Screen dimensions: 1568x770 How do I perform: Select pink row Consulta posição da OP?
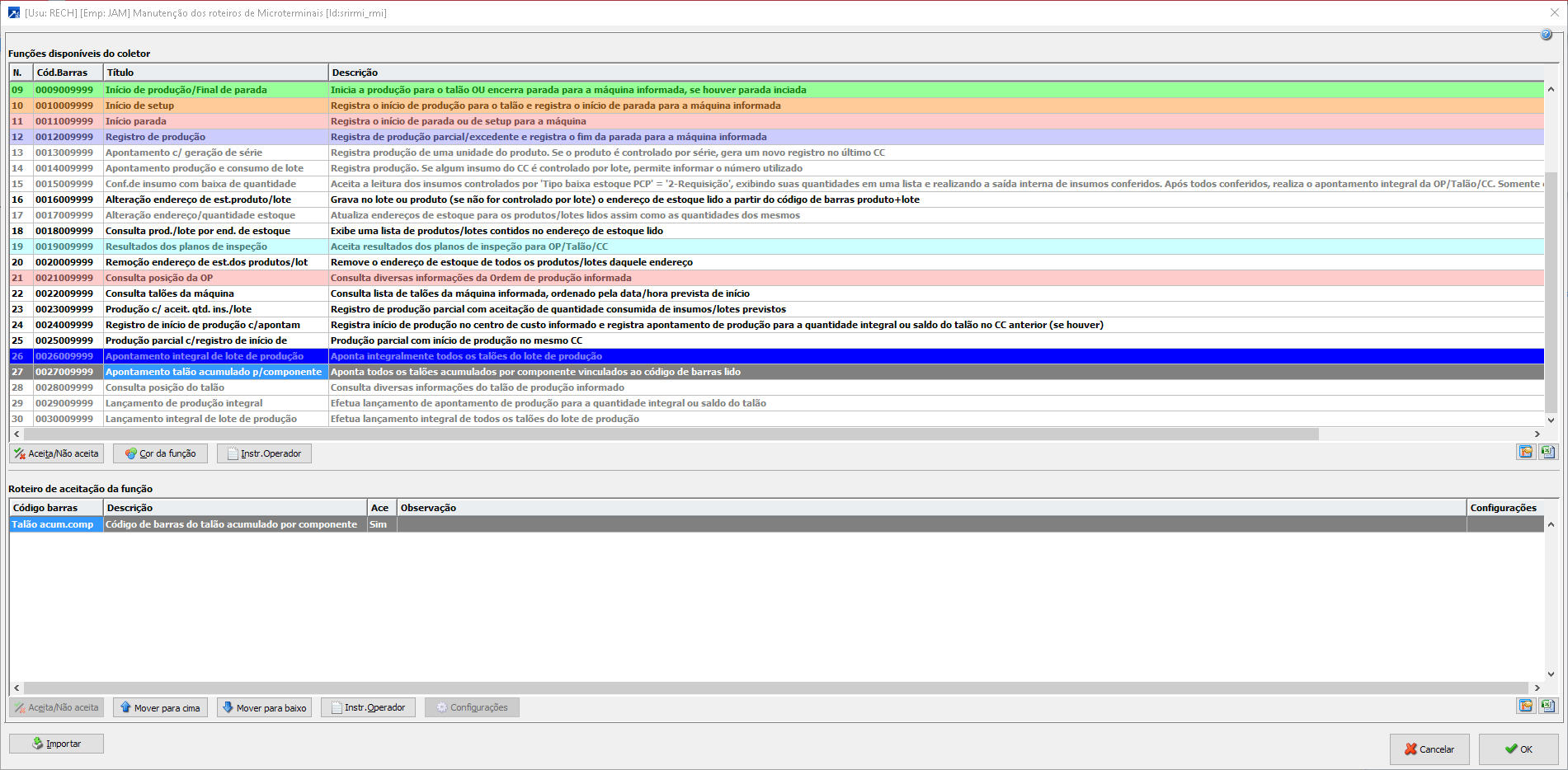point(776,278)
